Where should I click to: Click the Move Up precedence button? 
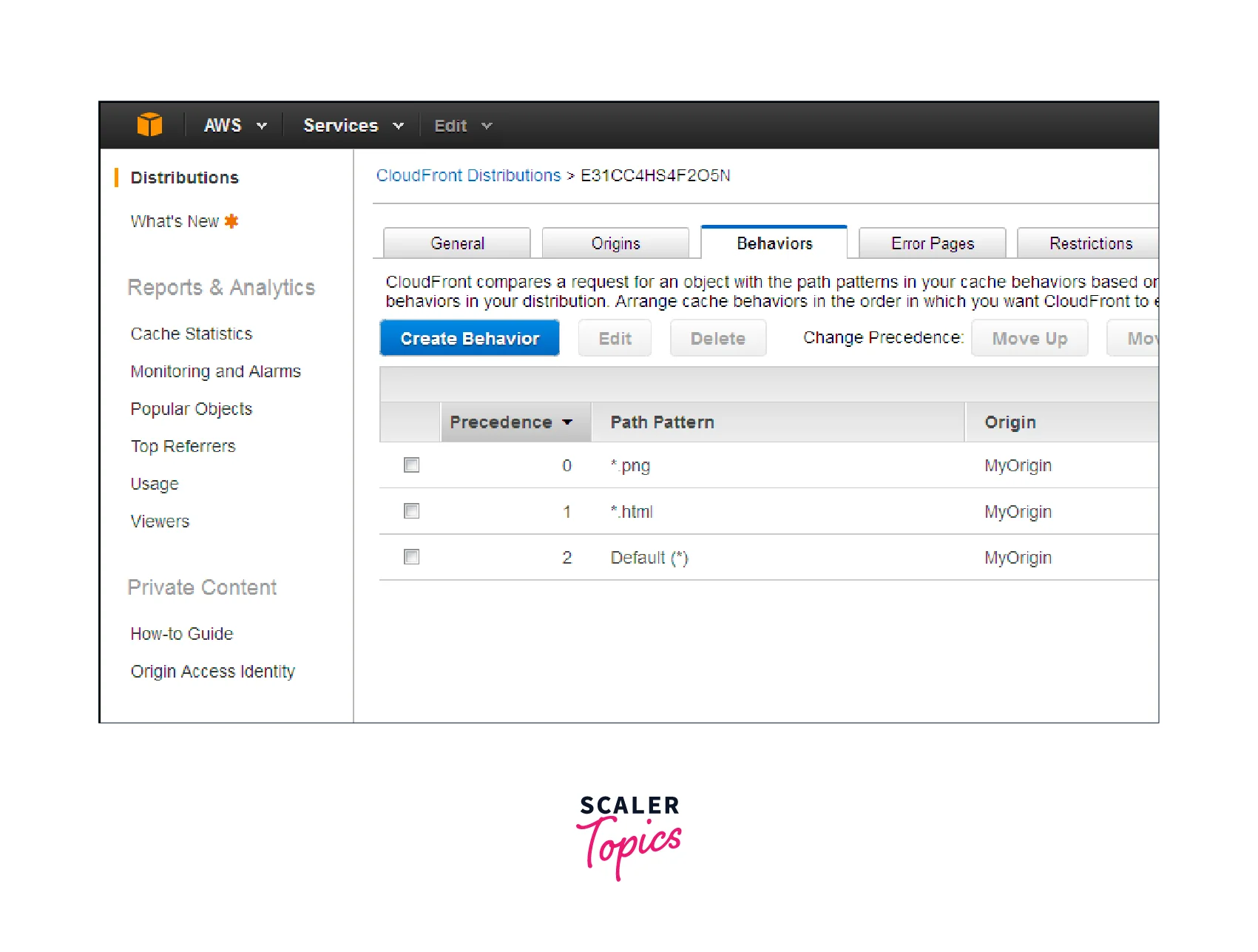(x=1029, y=339)
